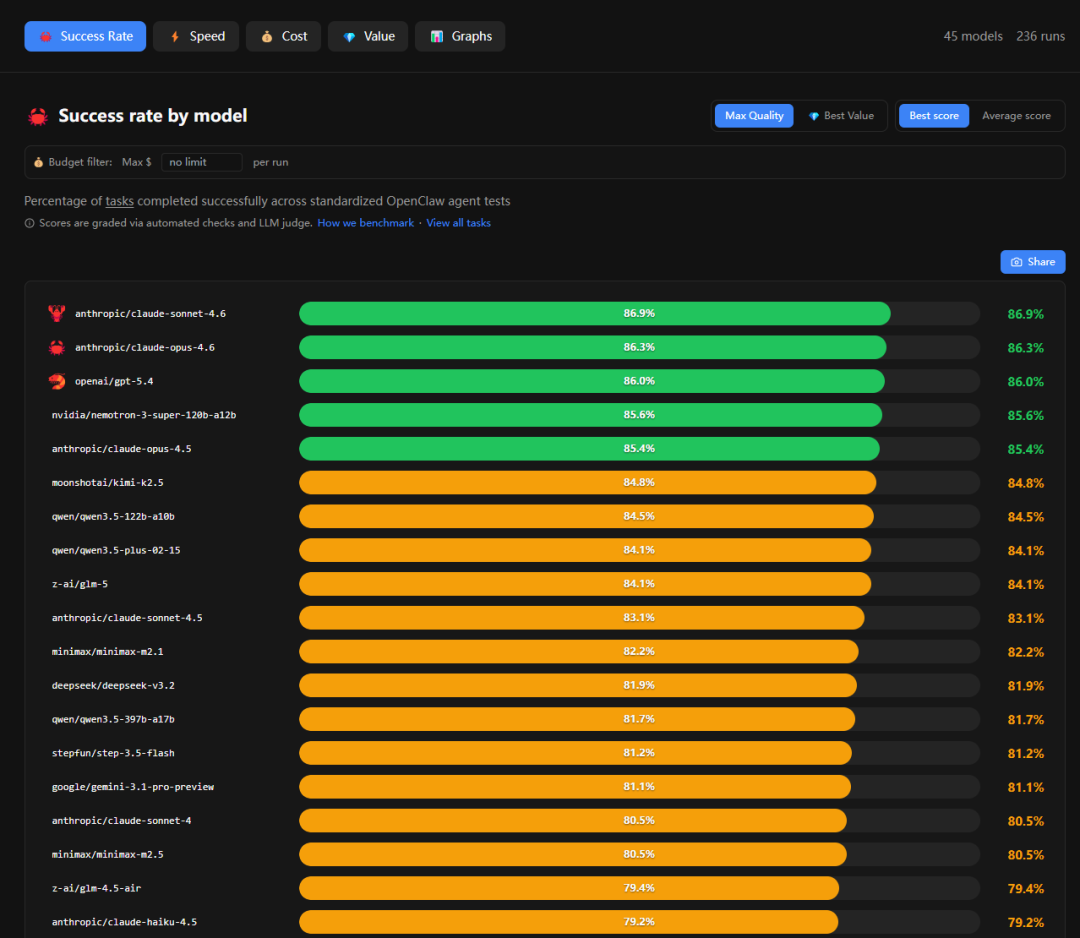The width and height of the screenshot is (1080, 938).
Task: Click the crab icon for claude-opus-4.6
Action: point(56,348)
